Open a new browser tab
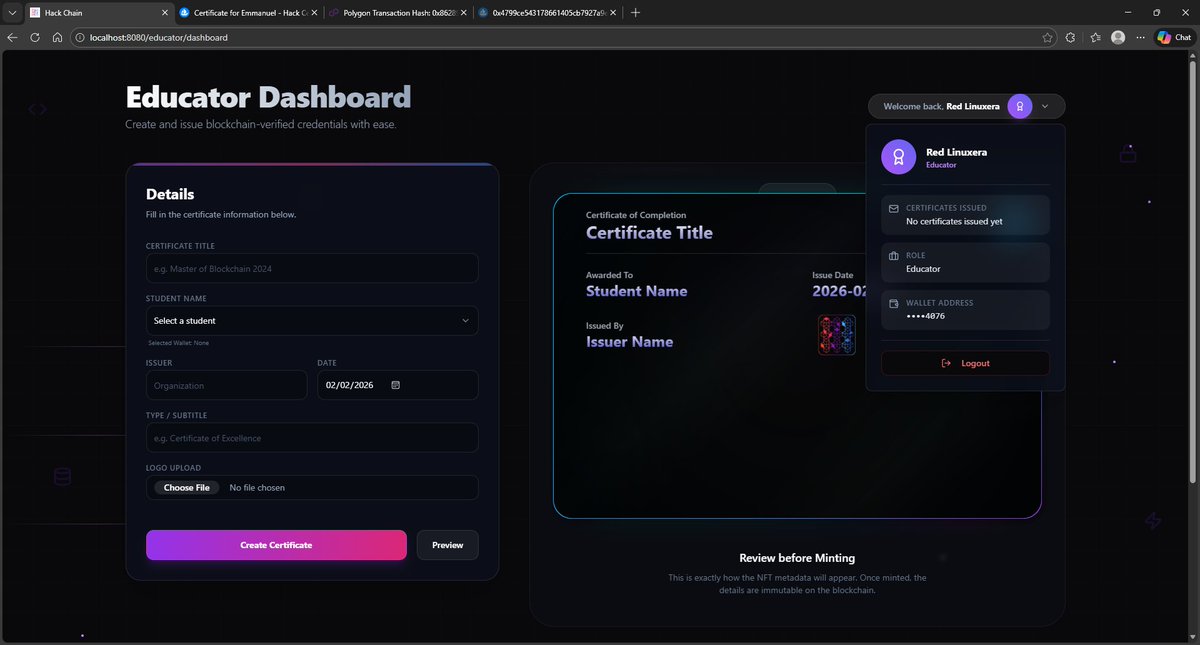The height and width of the screenshot is (645, 1200). click(635, 12)
